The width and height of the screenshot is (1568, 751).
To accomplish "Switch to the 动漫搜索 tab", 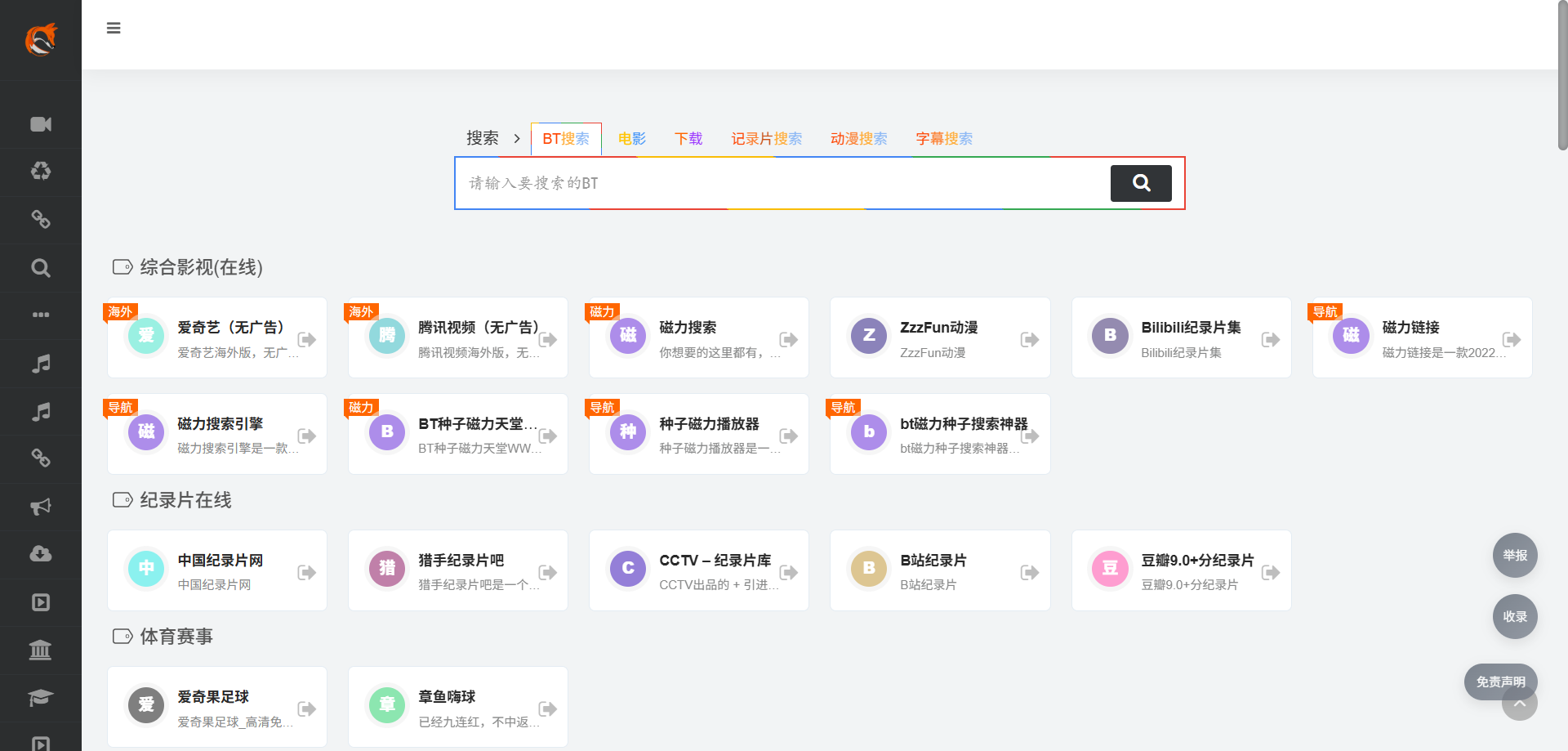I will point(859,139).
